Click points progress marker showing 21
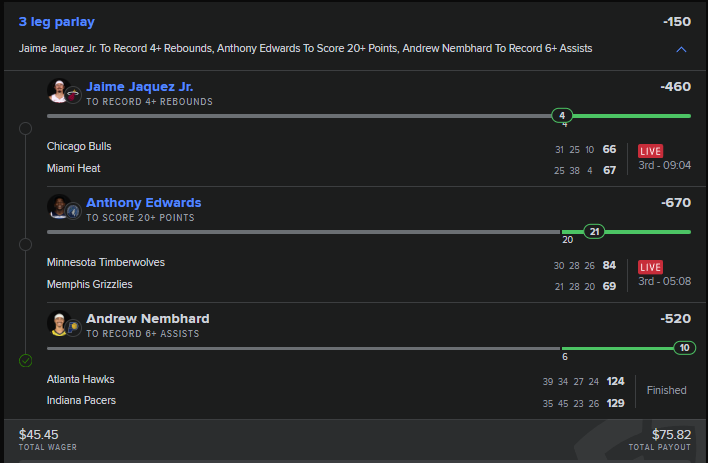708x463 pixels. (594, 232)
